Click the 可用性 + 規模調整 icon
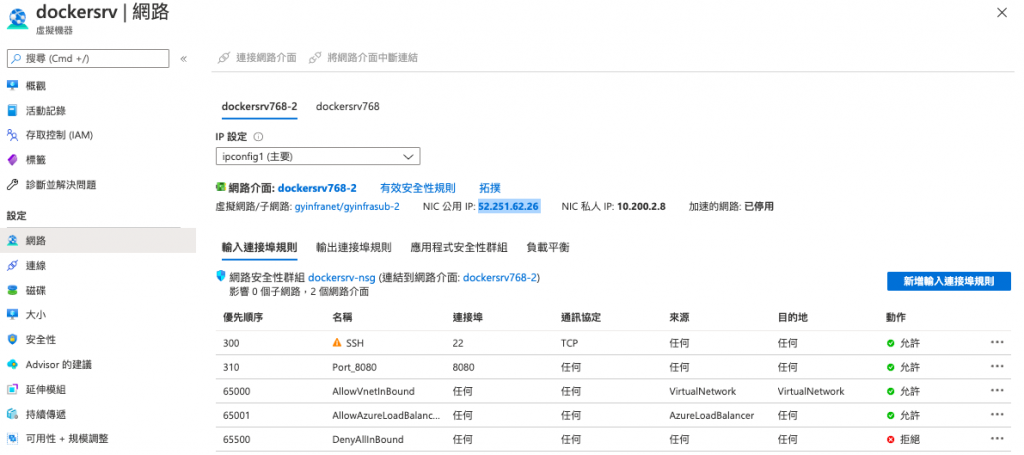The width and height of the screenshot is (1024, 455). click(12, 439)
